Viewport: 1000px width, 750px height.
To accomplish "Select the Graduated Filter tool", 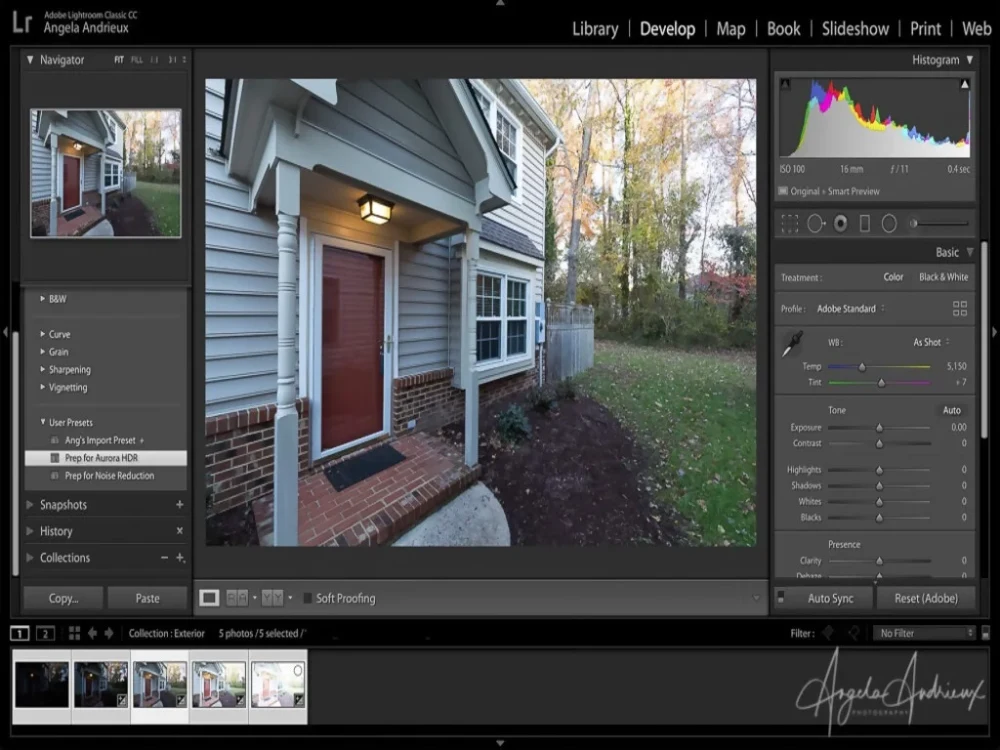I will point(865,224).
